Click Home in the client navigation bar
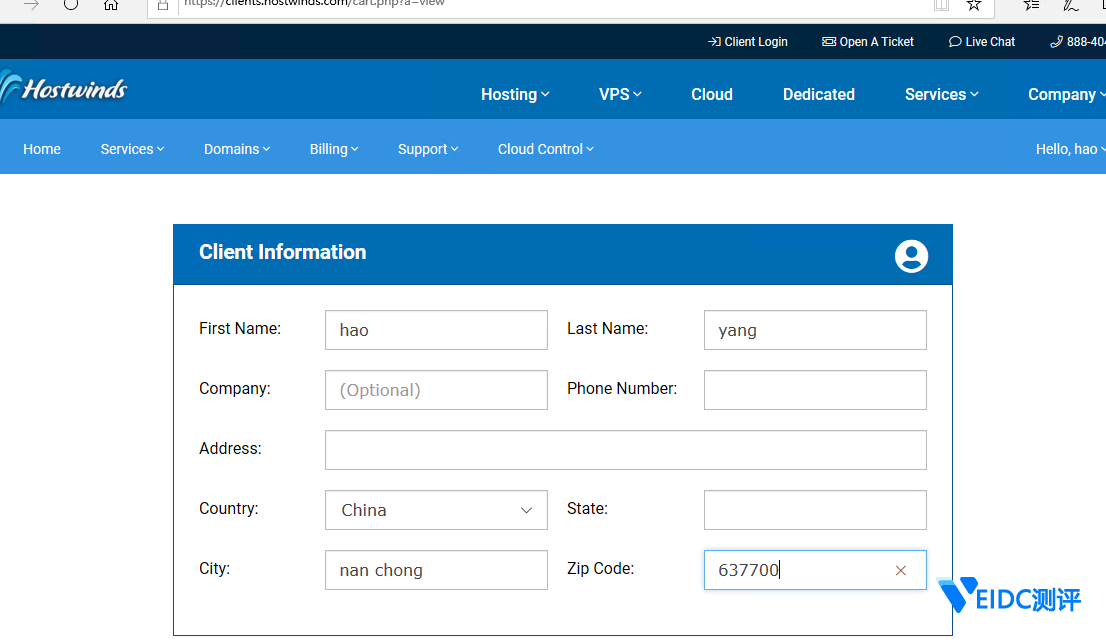 42,149
